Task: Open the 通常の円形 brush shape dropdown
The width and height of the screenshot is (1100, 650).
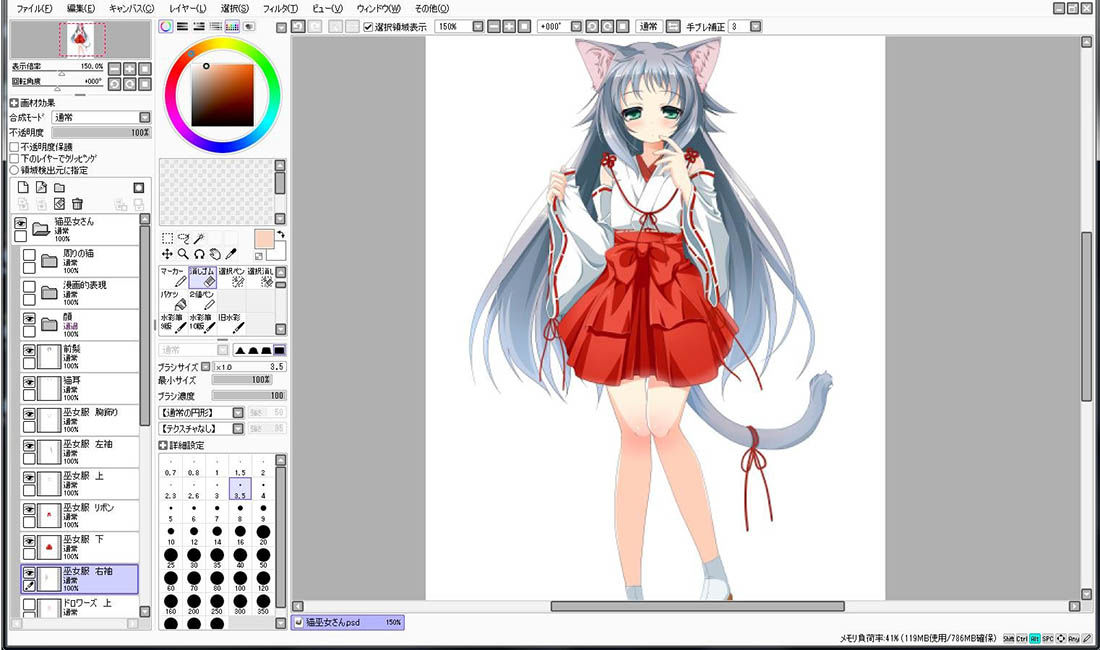Action: coord(201,412)
